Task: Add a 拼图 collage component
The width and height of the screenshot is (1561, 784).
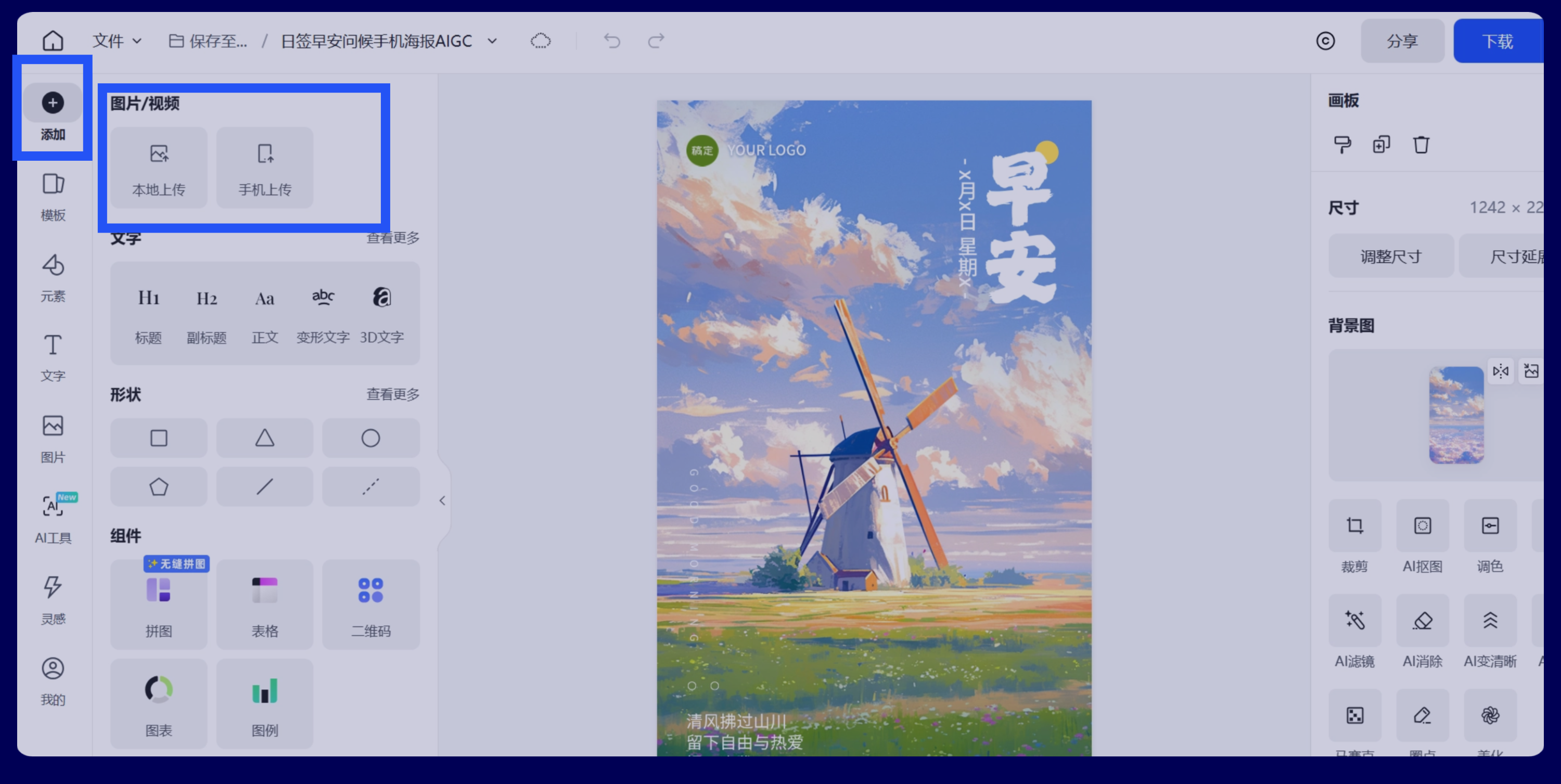Action: [159, 605]
